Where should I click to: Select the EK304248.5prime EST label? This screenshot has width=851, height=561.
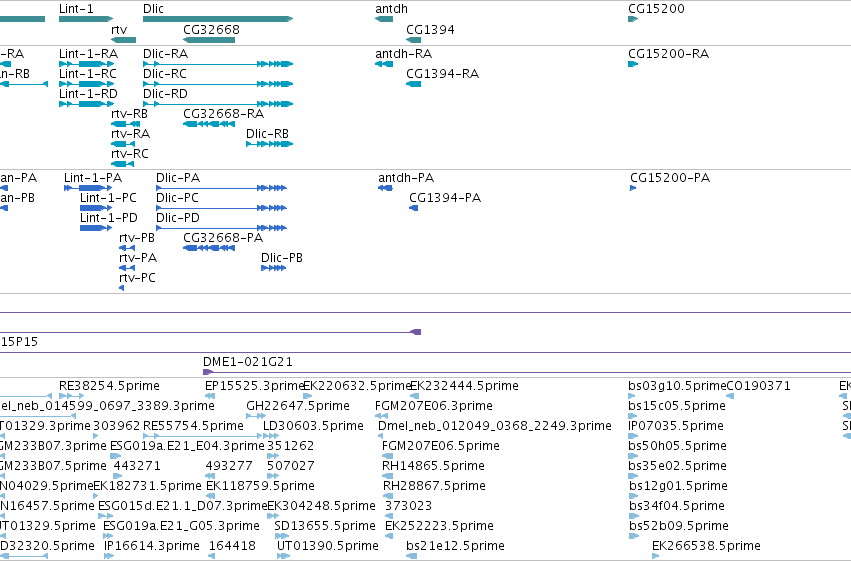(321, 506)
